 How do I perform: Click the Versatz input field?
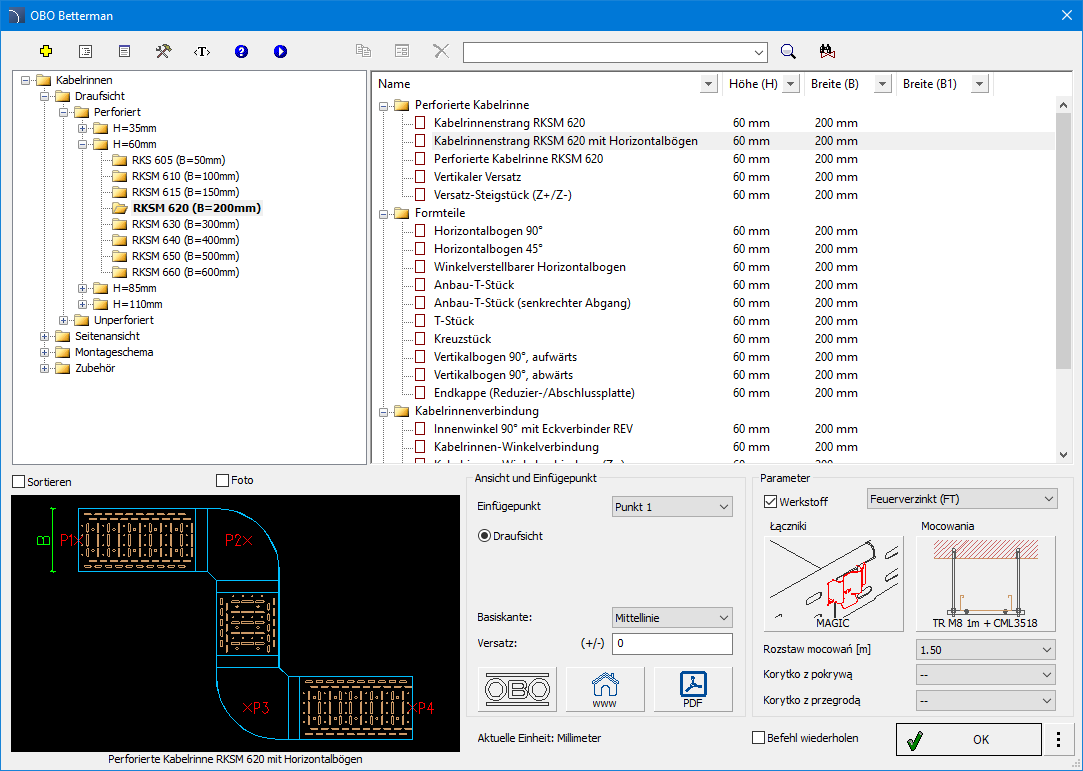point(672,644)
